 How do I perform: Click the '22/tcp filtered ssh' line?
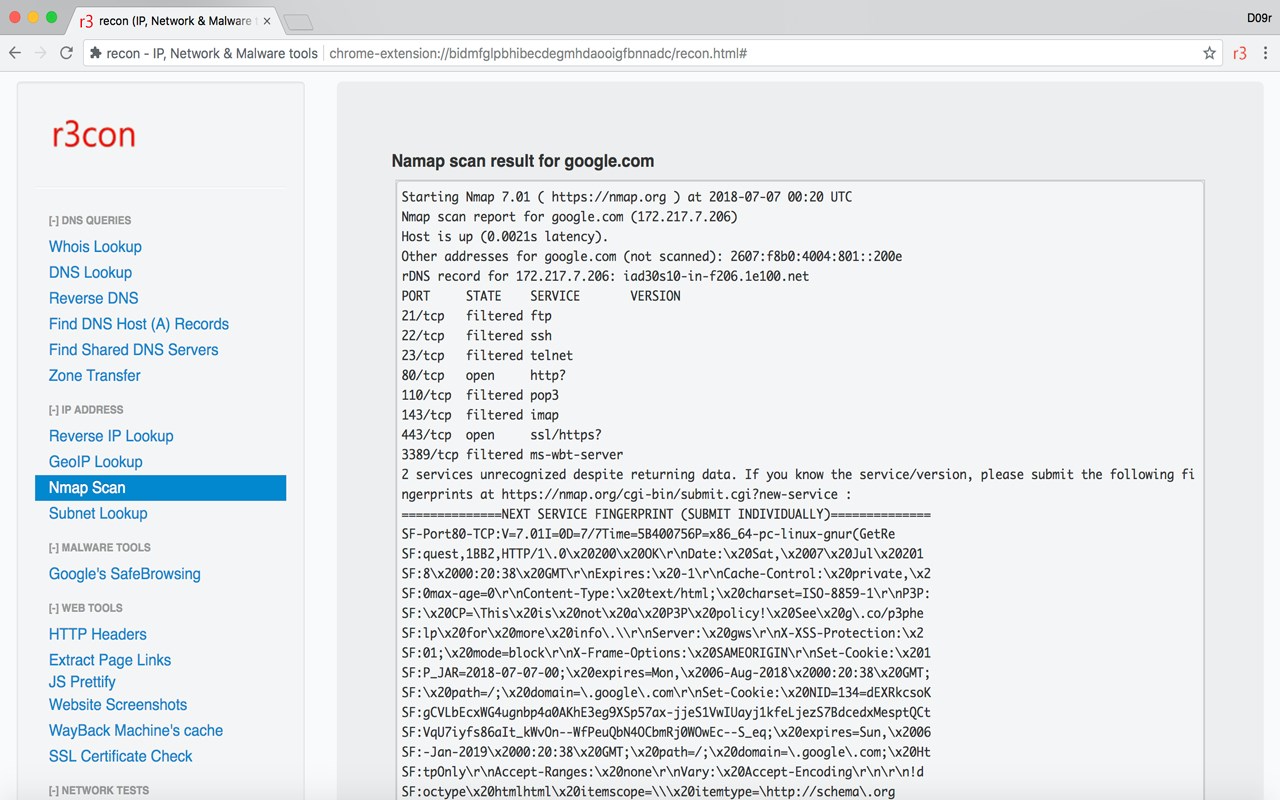pyautogui.click(x=477, y=336)
